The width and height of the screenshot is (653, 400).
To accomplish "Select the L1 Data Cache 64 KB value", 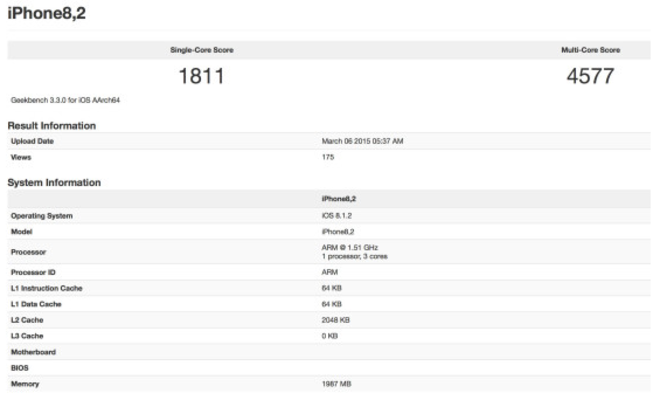I will [x=331, y=304].
